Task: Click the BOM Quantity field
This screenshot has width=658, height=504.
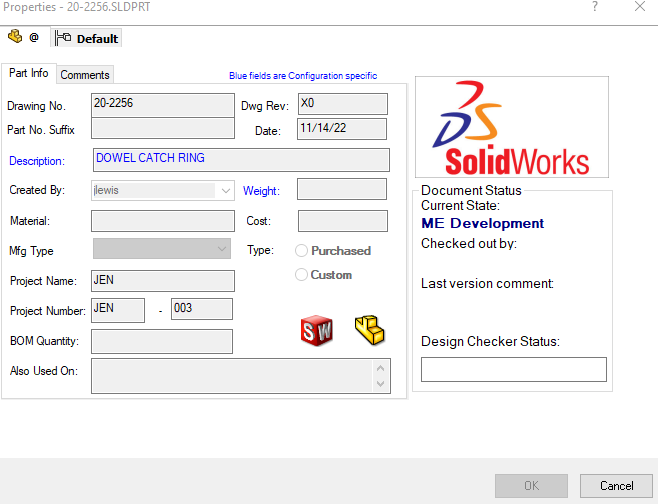Action: pos(162,341)
